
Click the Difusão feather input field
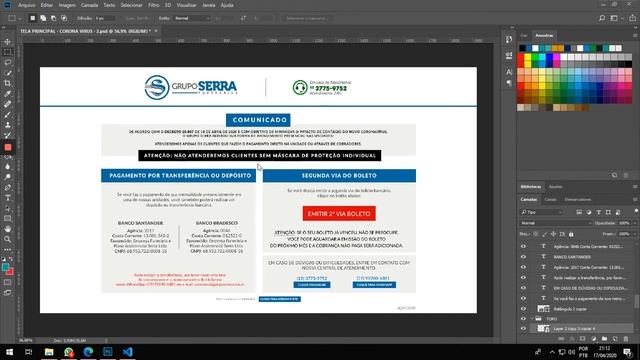point(104,18)
